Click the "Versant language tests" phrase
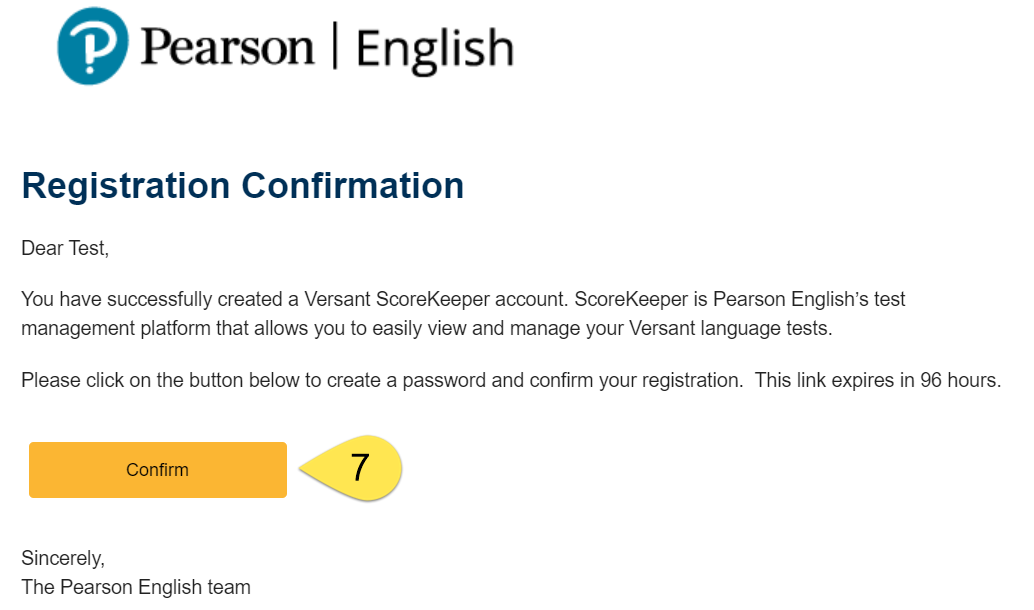Screen dimensions: 1034x610 (741, 328)
